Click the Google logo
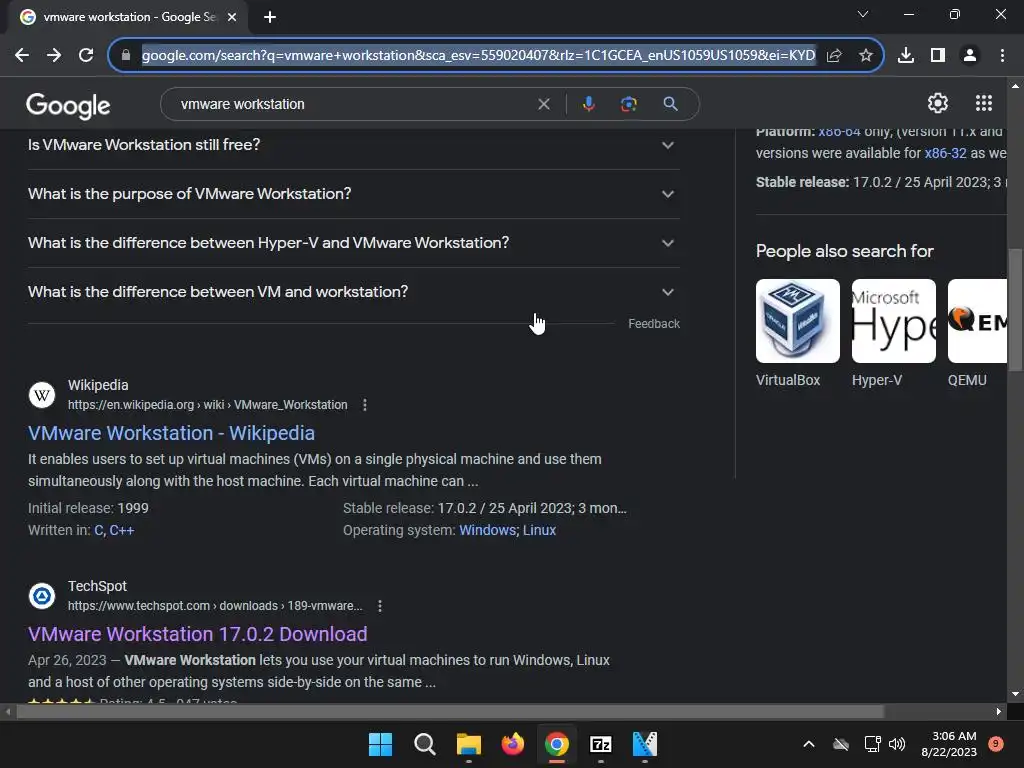 68,105
